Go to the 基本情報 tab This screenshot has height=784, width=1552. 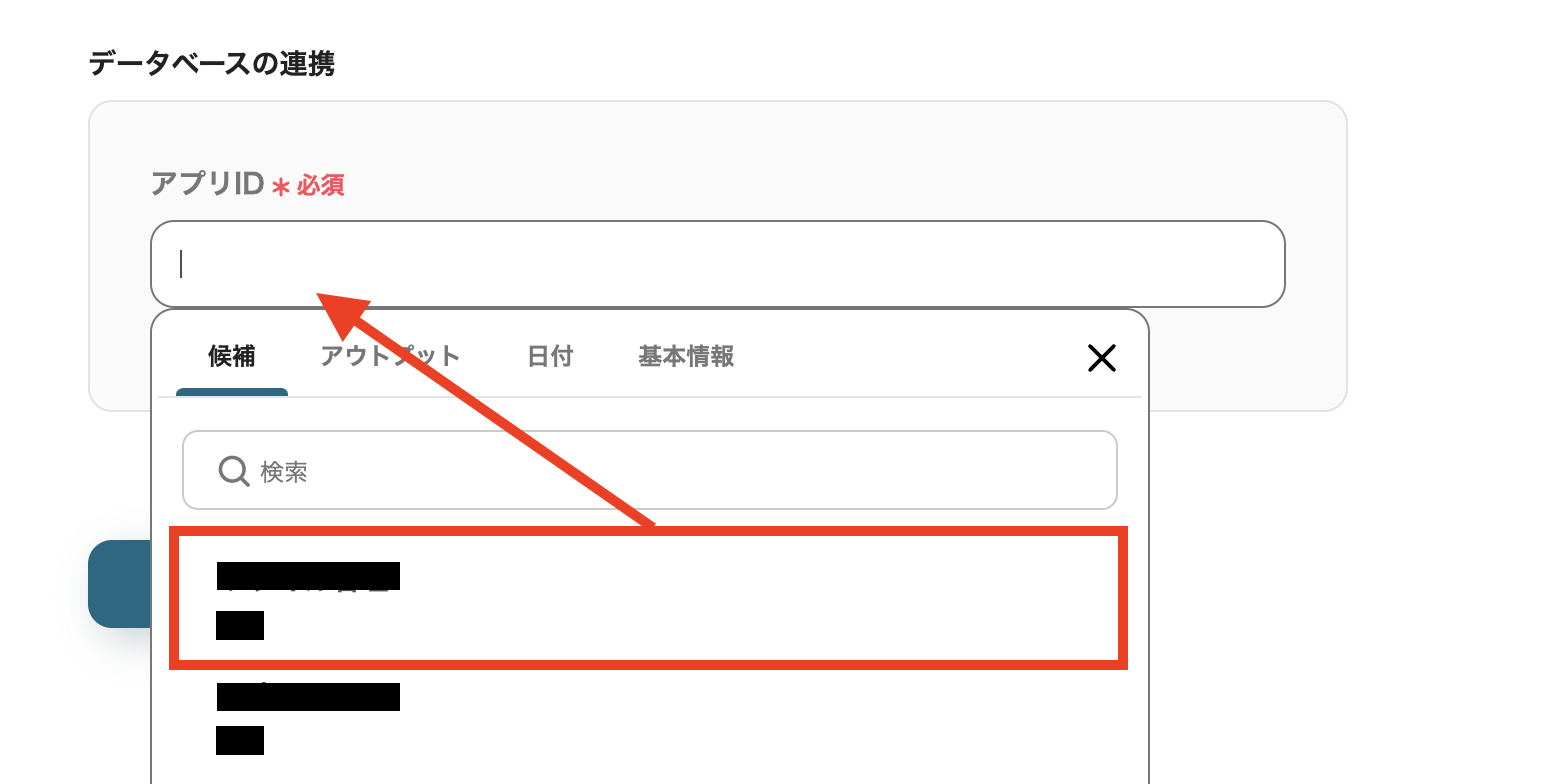click(x=686, y=356)
